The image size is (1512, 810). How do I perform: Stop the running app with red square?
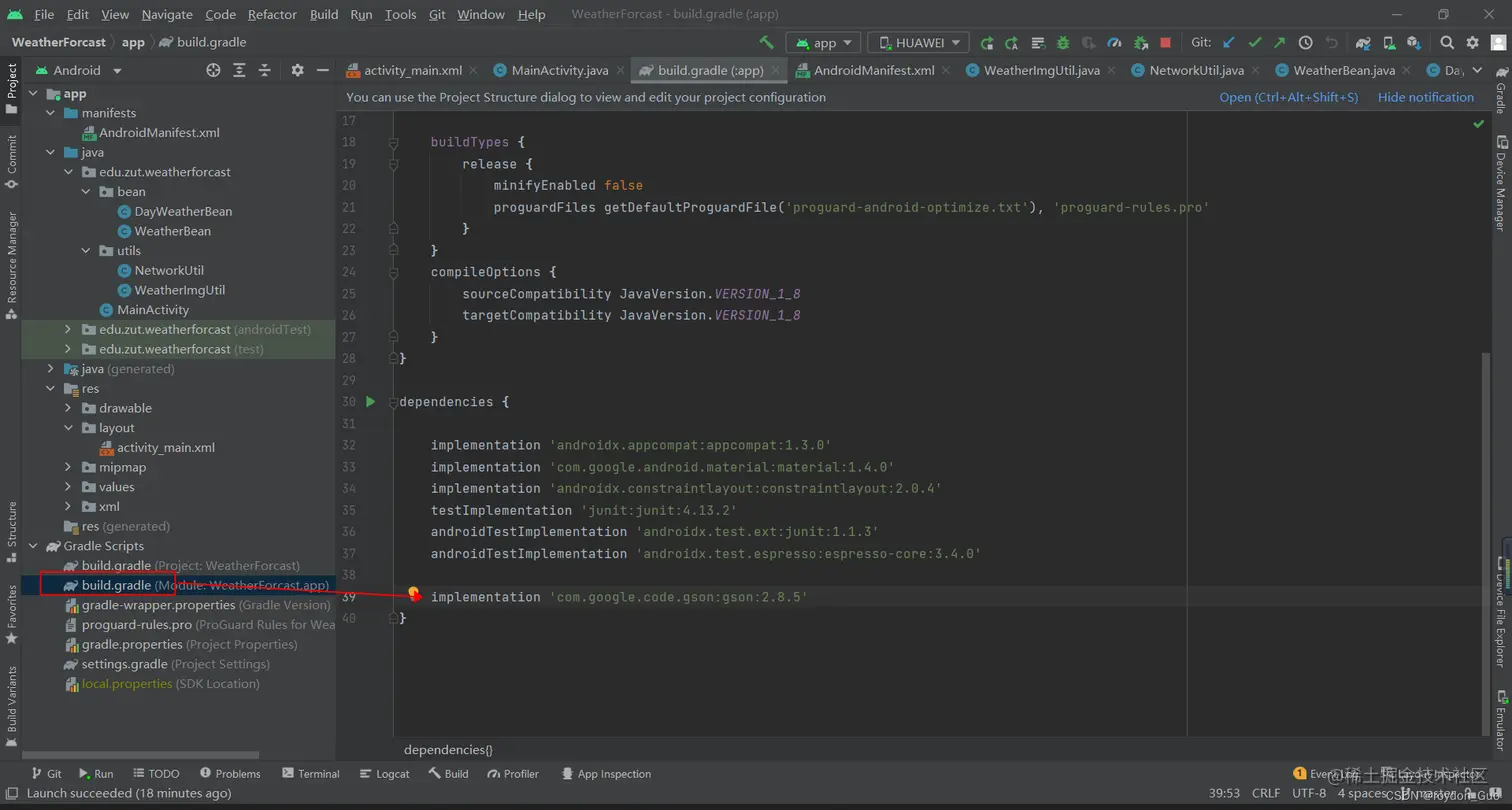point(1165,43)
